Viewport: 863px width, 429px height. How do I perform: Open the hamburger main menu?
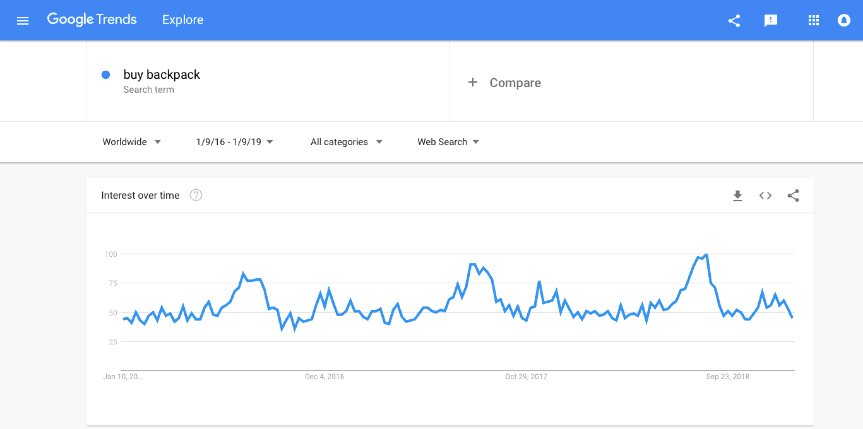(x=23, y=21)
